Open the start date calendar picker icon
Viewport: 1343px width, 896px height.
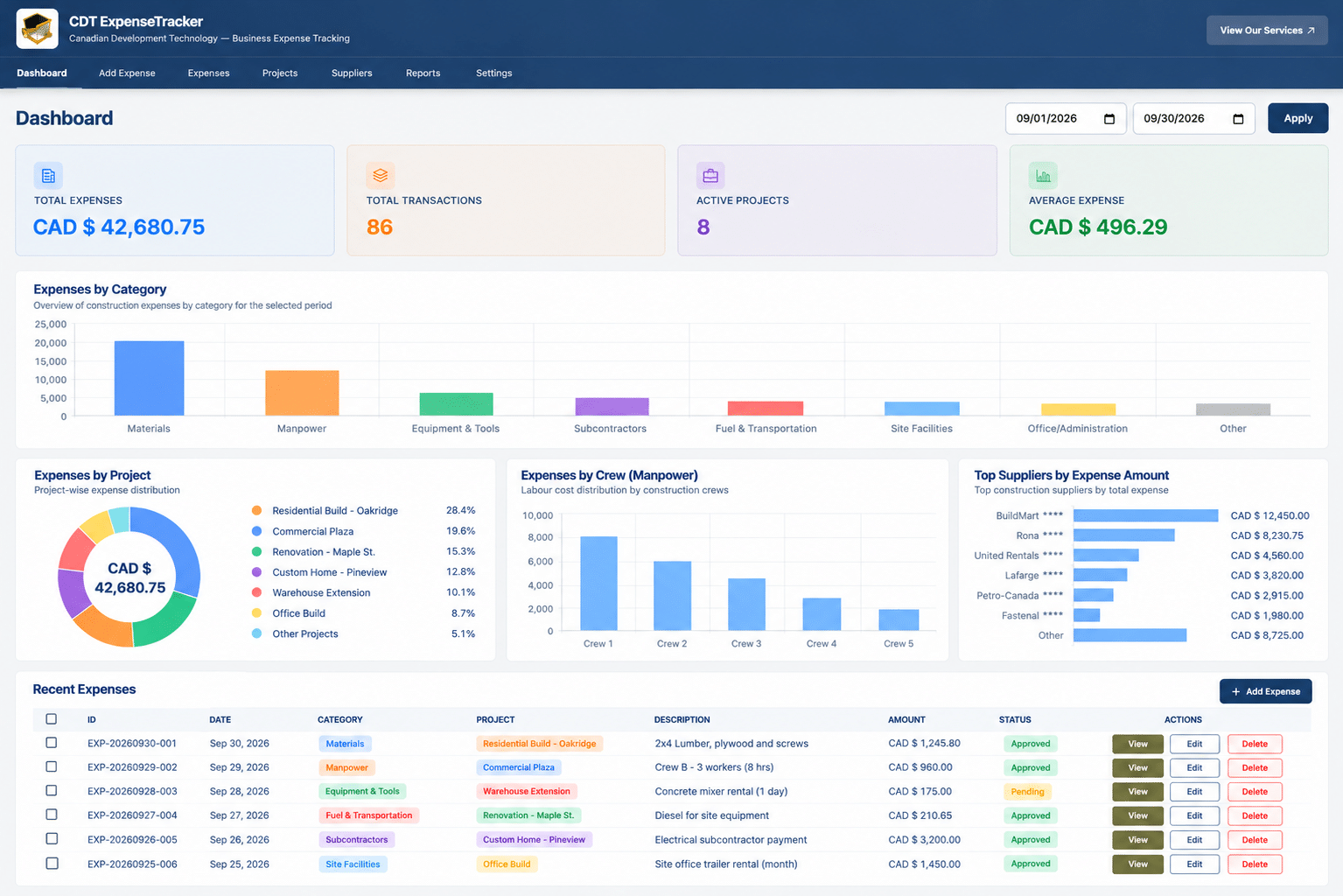click(1109, 119)
